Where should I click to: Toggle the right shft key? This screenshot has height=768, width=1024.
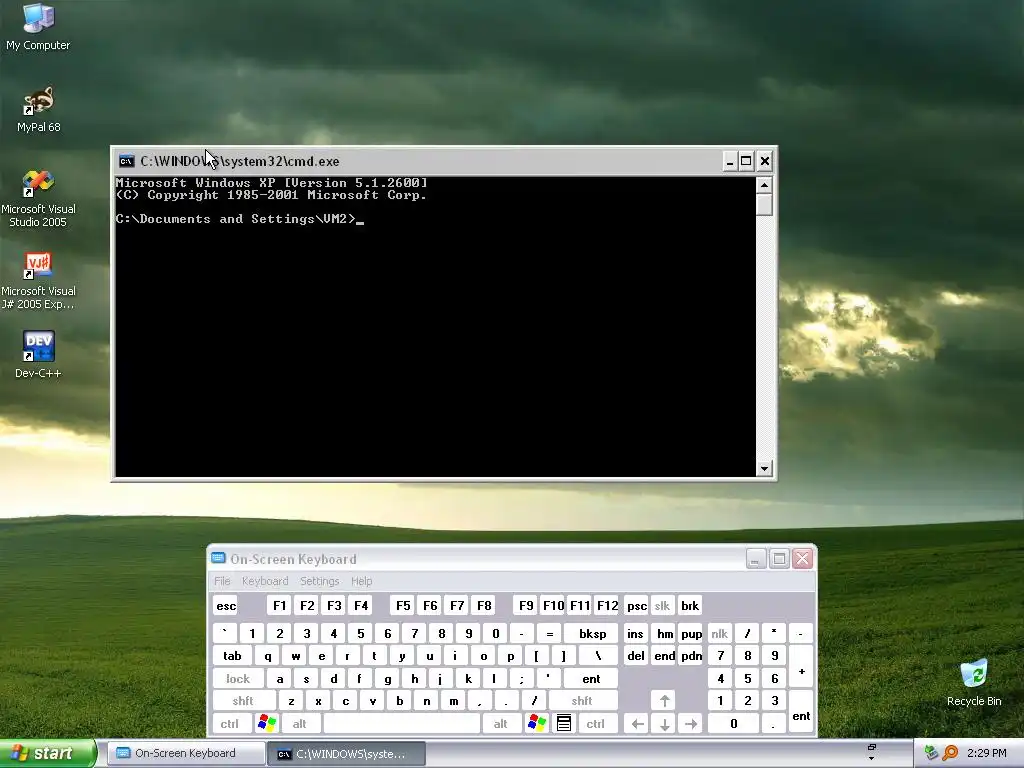pyautogui.click(x=582, y=701)
